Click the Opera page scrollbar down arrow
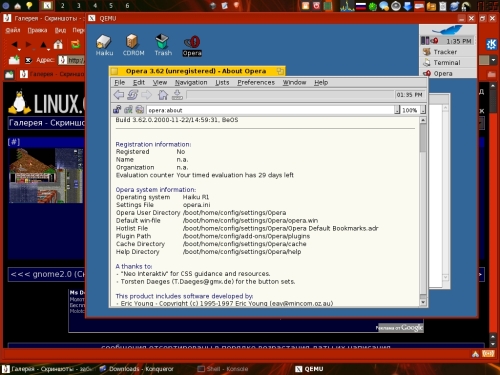Viewport: 500px width, 375px height. (x=423, y=302)
